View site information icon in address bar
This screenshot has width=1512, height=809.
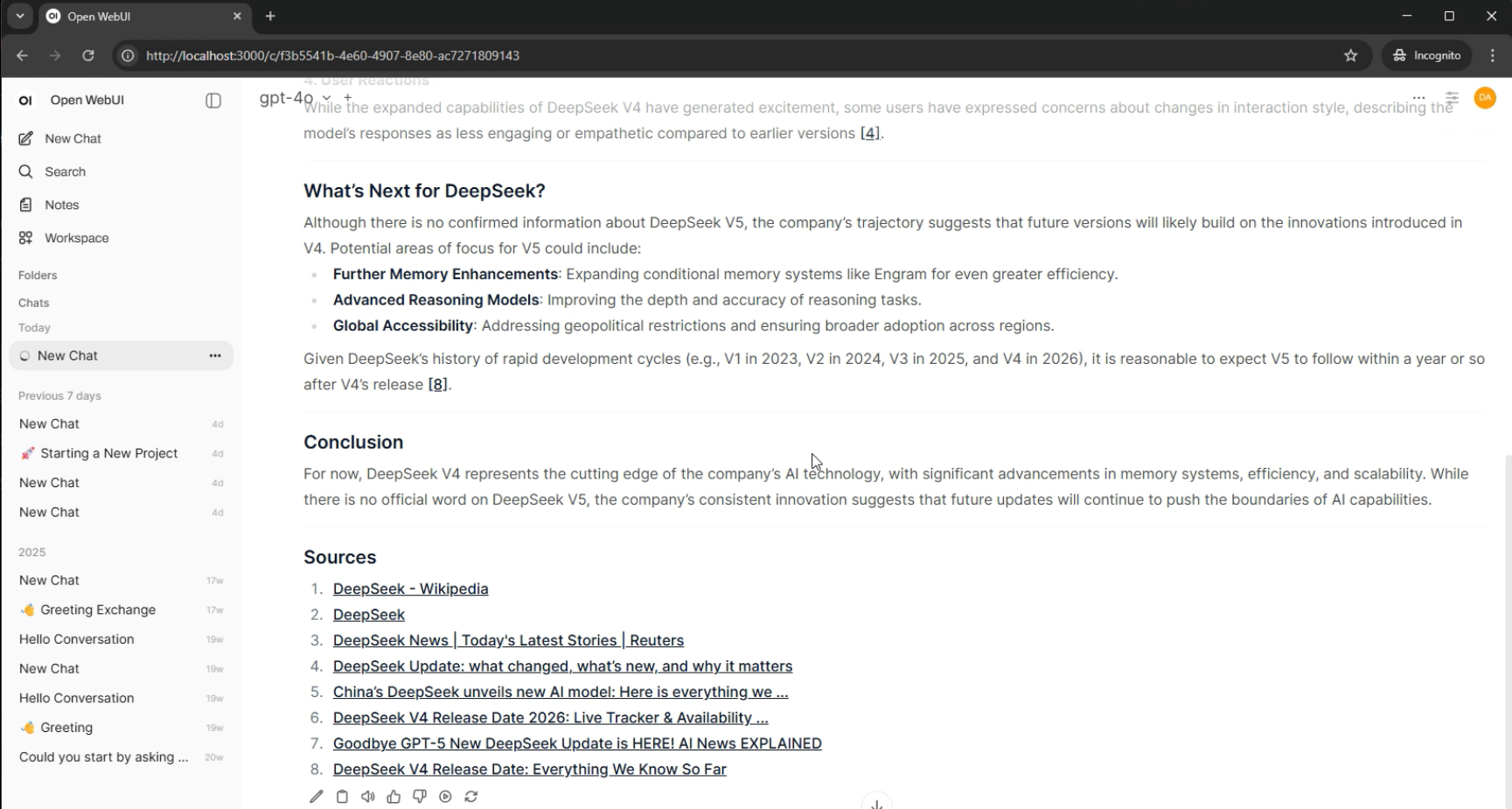(x=128, y=55)
